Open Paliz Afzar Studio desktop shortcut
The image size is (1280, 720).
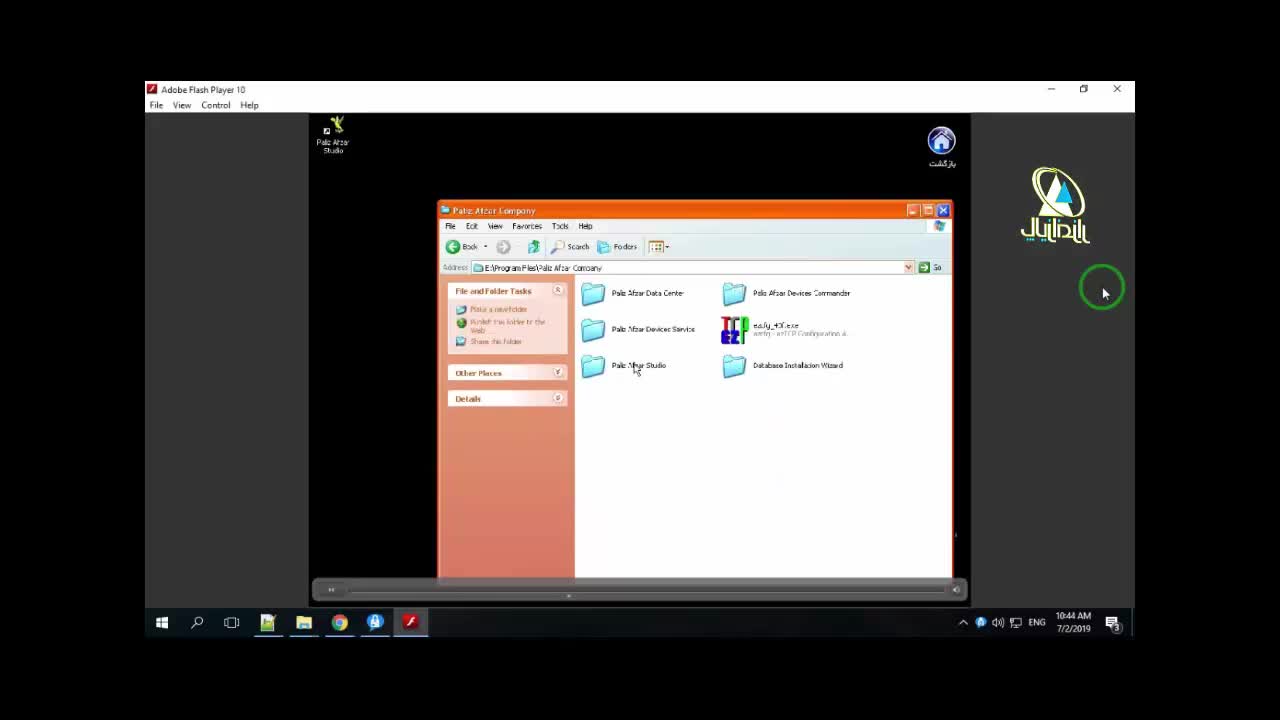point(333,132)
